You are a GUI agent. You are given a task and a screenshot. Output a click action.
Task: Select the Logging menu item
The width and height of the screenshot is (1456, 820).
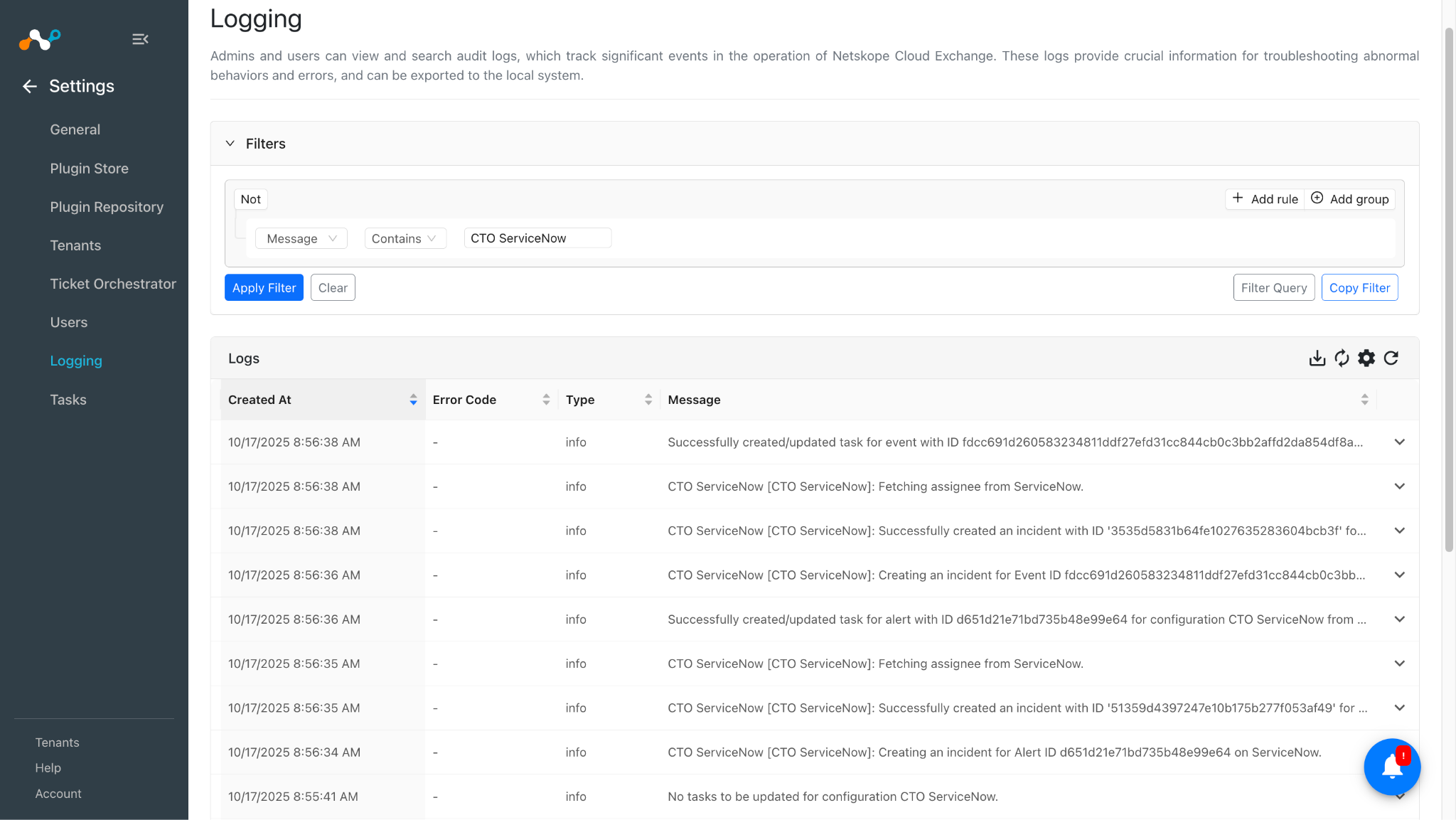pos(76,361)
